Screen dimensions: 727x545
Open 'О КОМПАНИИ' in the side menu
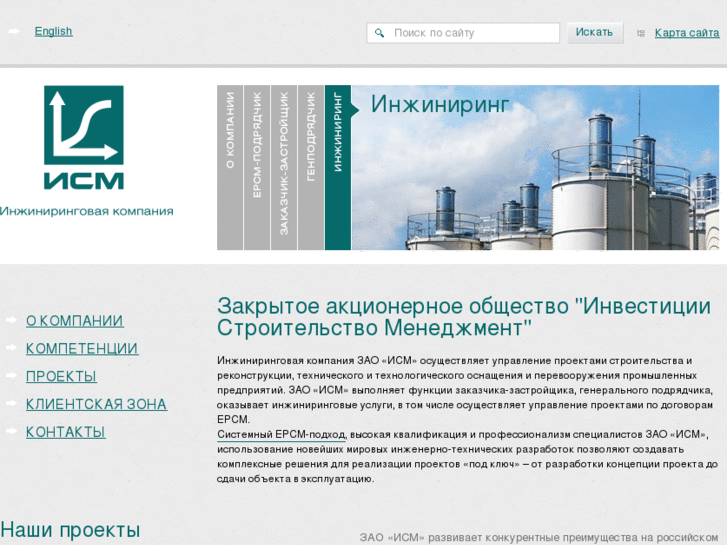click(75, 321)
